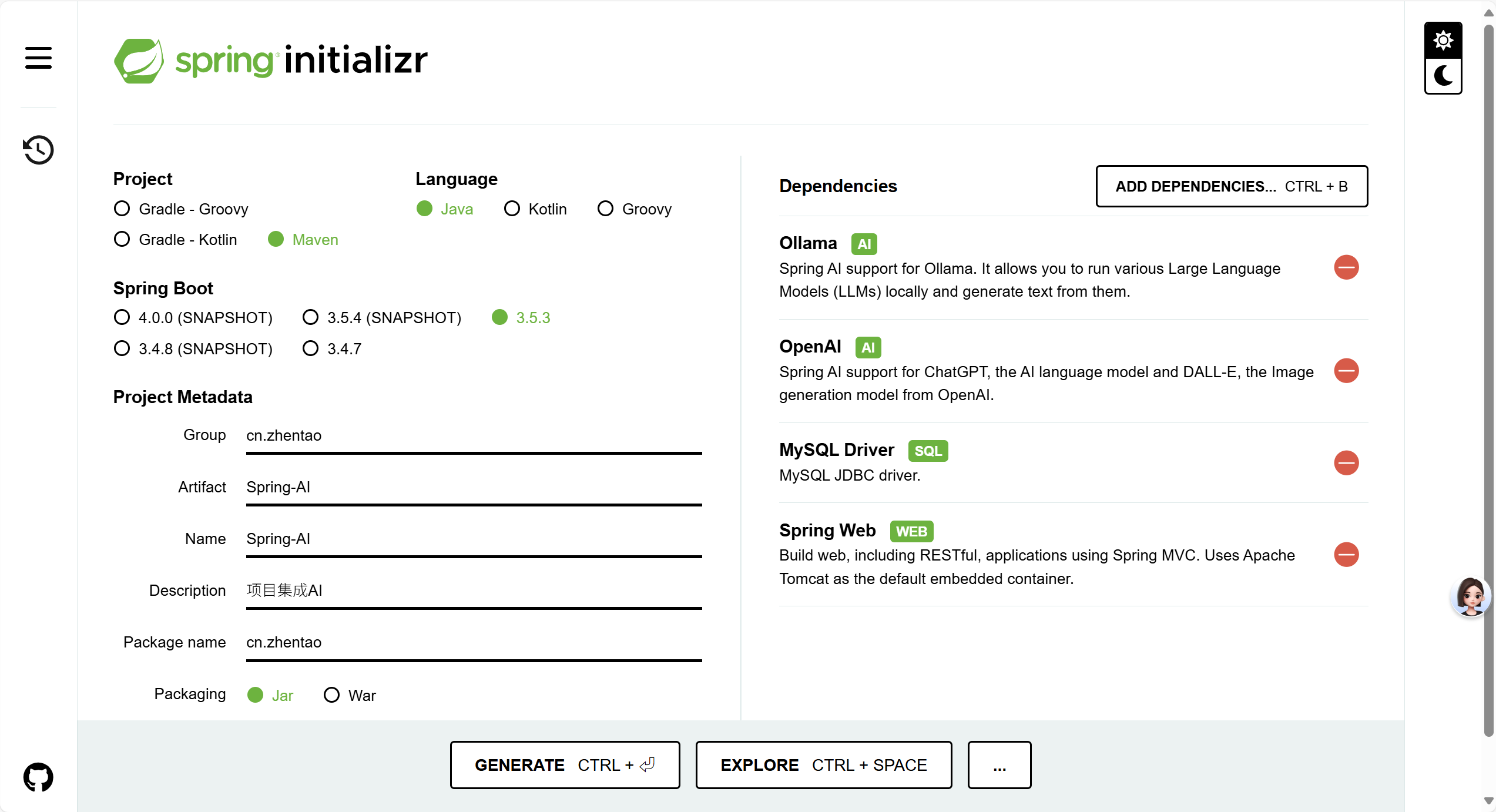Click the assistant avatar icon
The width and height of the screenshot is (1496, 812).
(1471, 596)
